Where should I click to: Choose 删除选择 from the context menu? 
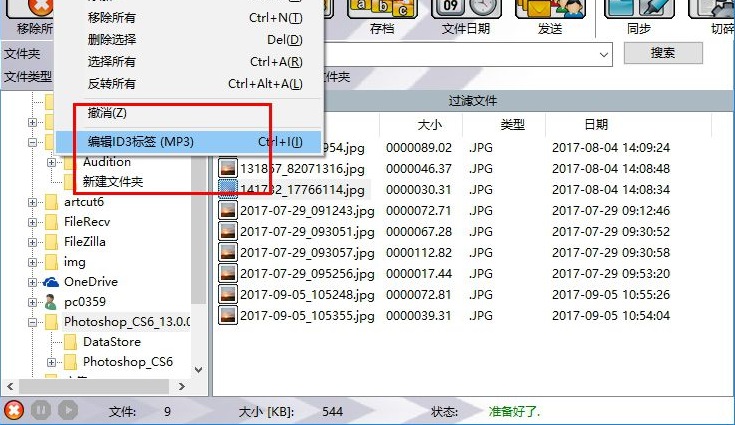pyautogui.click(x=189, y=40)
